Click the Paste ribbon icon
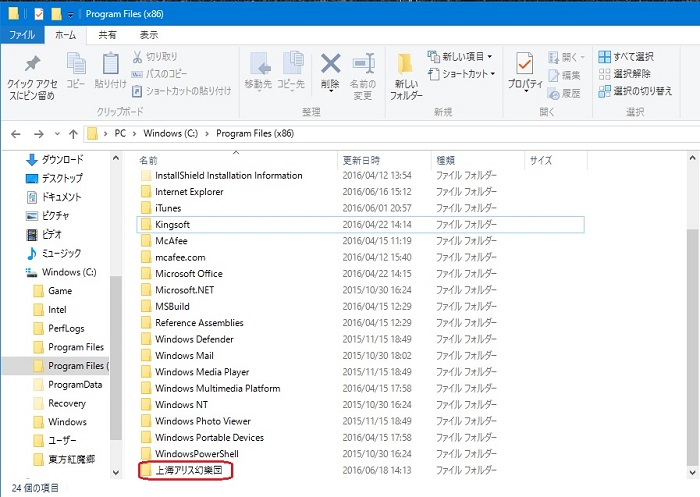The image size is (700, 497). click(110, 71)
